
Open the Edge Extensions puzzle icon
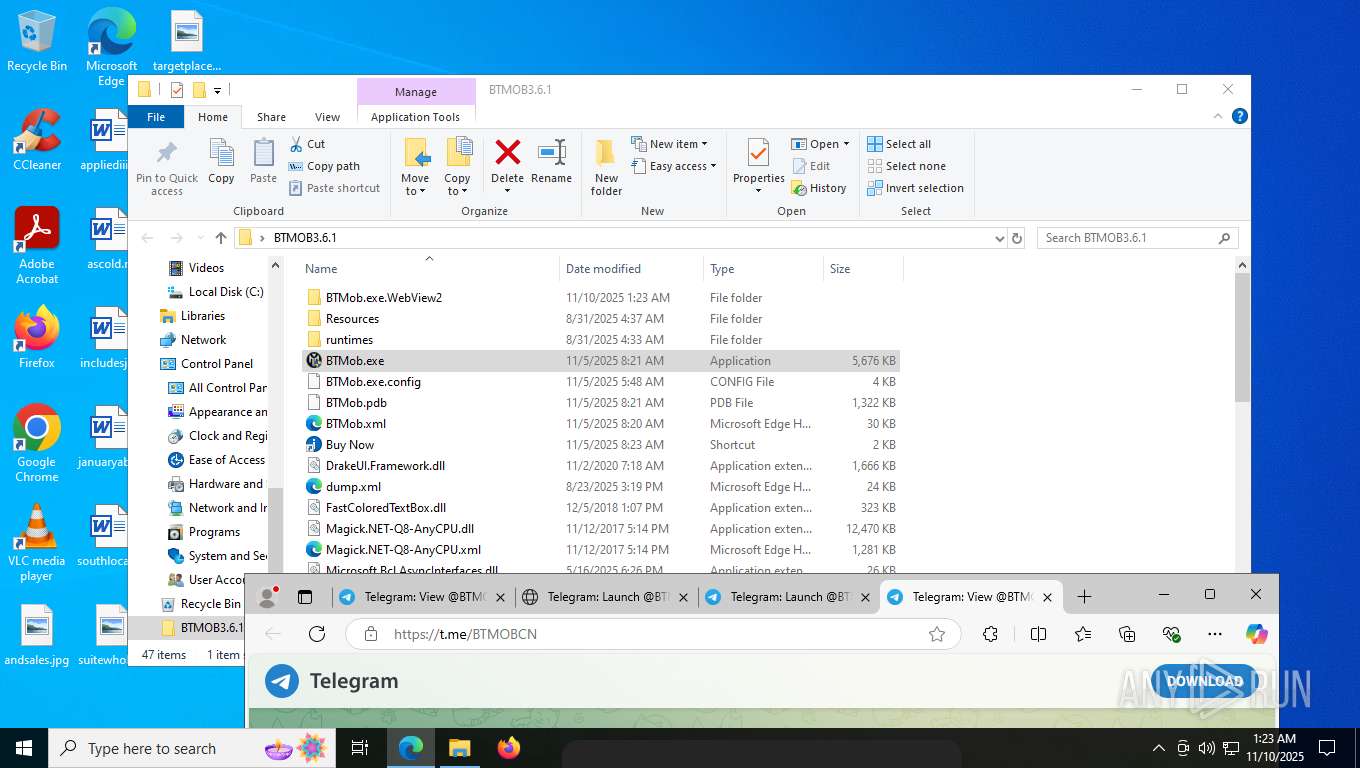coord(991,634)
